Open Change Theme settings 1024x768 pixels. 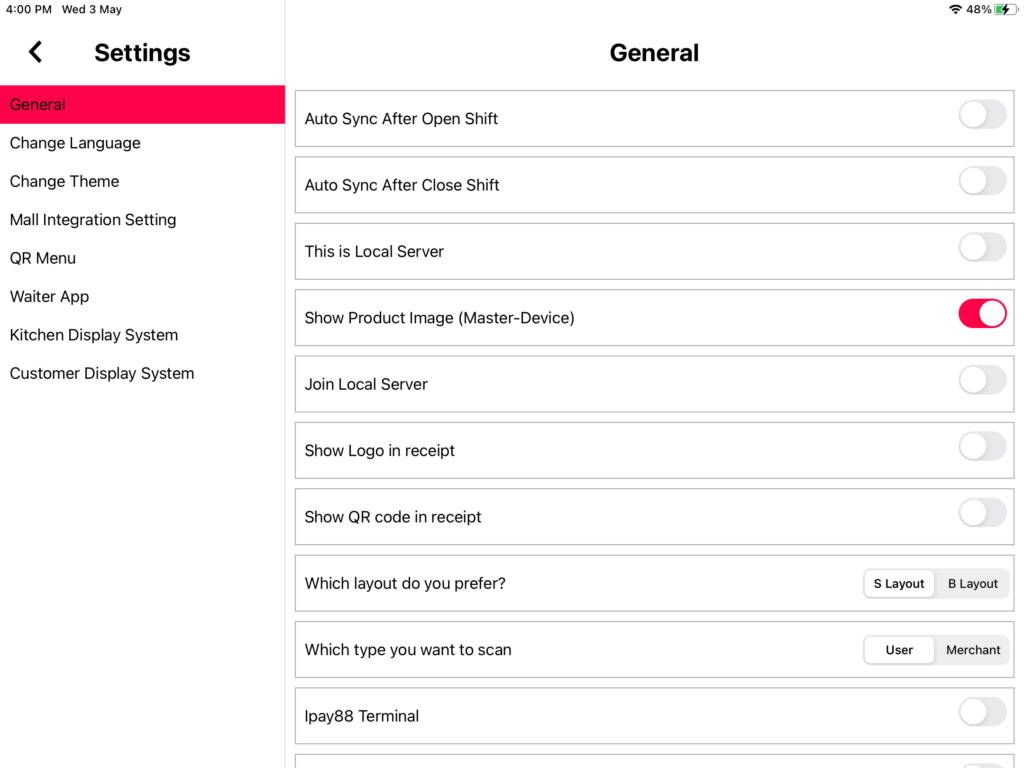(64, 181)
